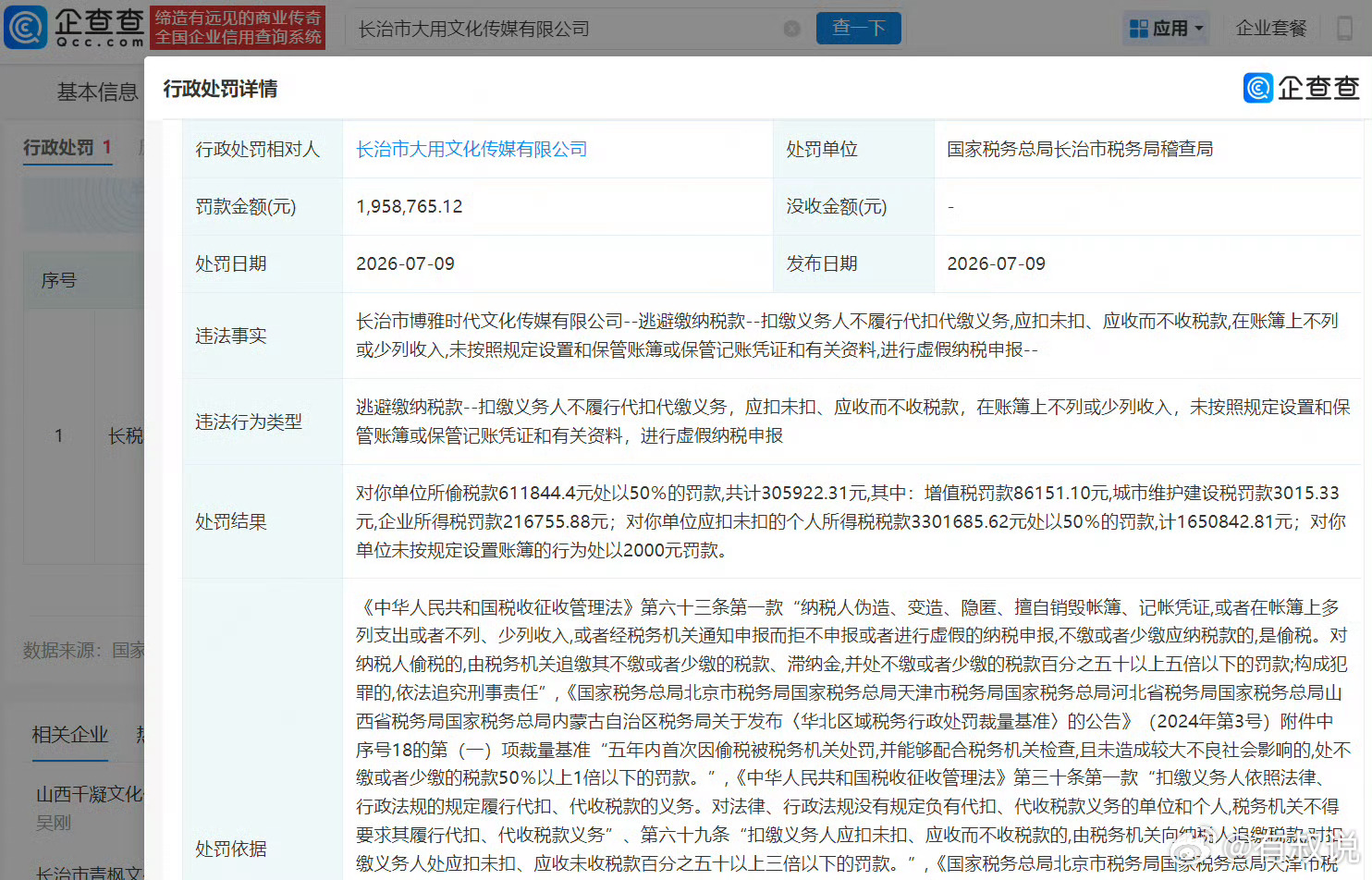1372x880 pixels.
Task: Clear the search box with the X icon
Action: point(791,29)
